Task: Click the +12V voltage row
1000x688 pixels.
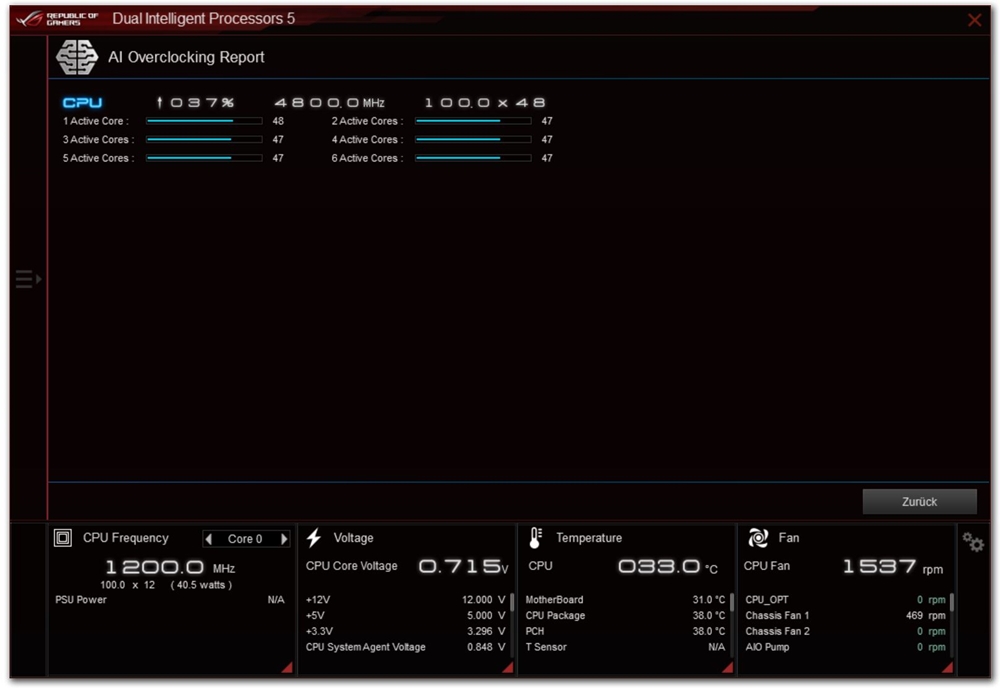Action: [x=406, y=600]
